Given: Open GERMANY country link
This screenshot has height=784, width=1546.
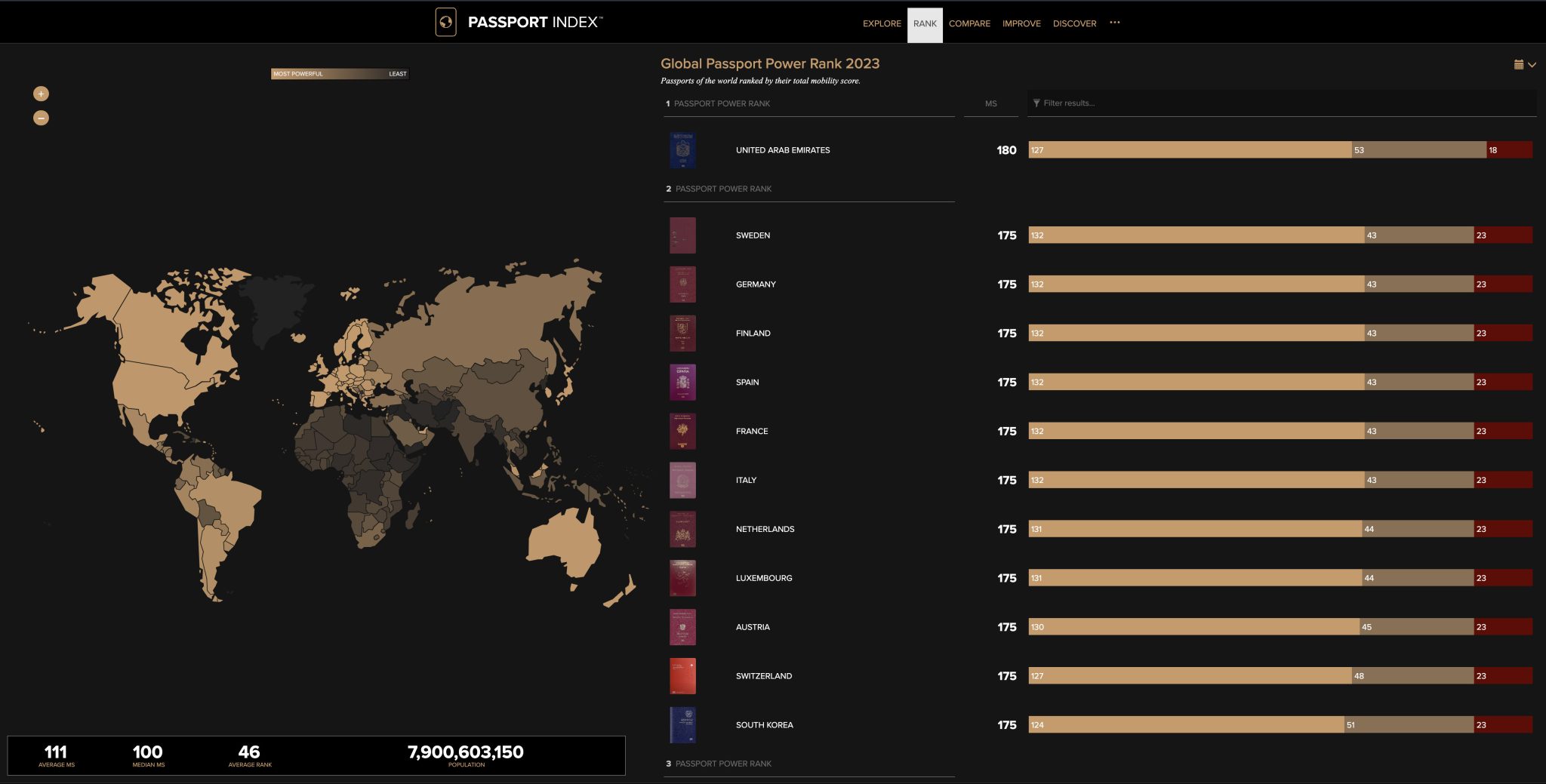Looking at the screenshot, I should click(x=756, y=284).
